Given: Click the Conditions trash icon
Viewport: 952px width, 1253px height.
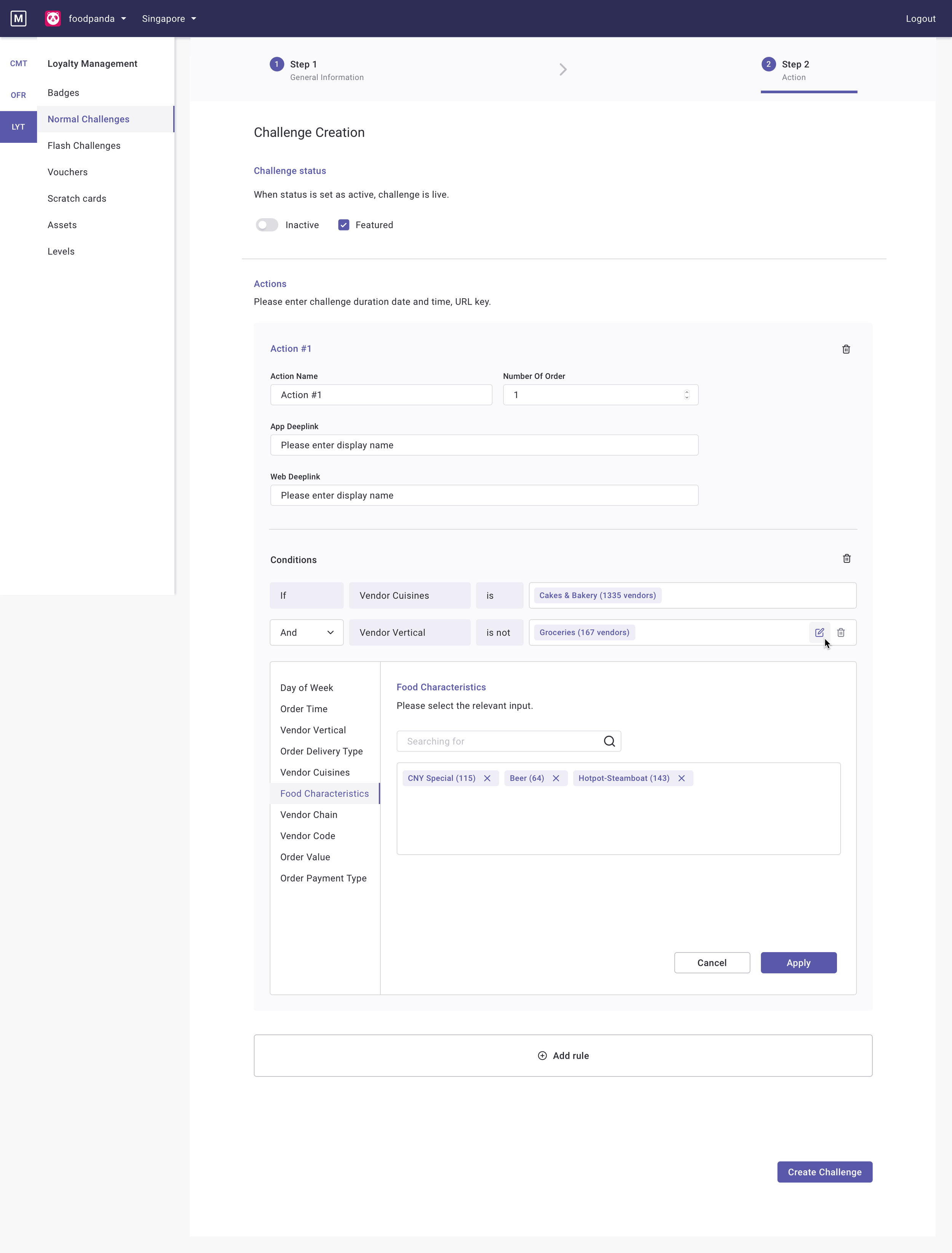Looking at the screenshot, I should pyautogui.click(x=846, y=559).
